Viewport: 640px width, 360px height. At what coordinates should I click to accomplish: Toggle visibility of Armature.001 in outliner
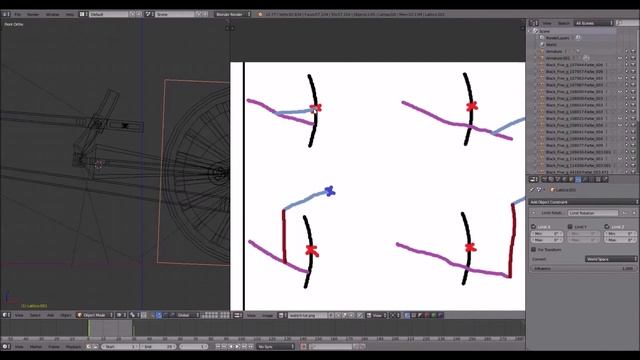pyautogui.click(x=620, y=58)
